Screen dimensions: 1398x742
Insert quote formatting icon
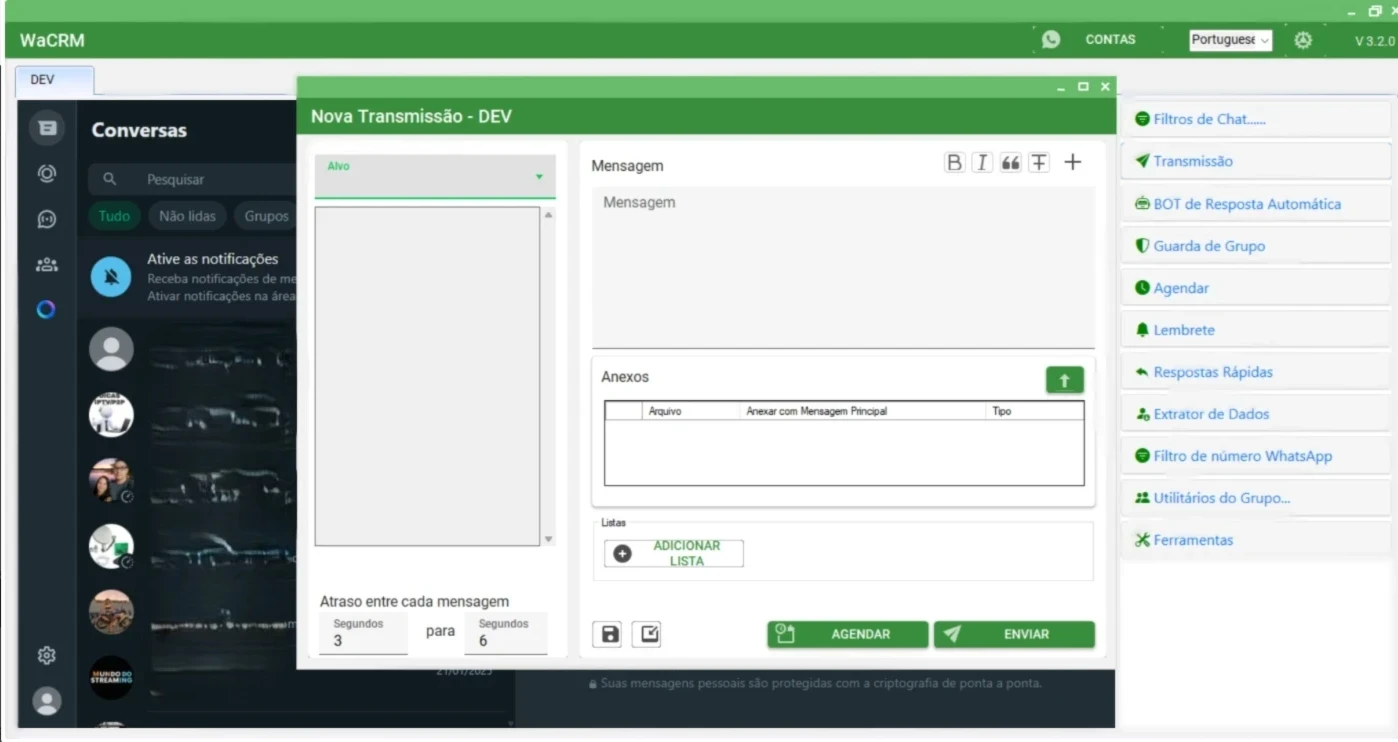click(1011, 162)
